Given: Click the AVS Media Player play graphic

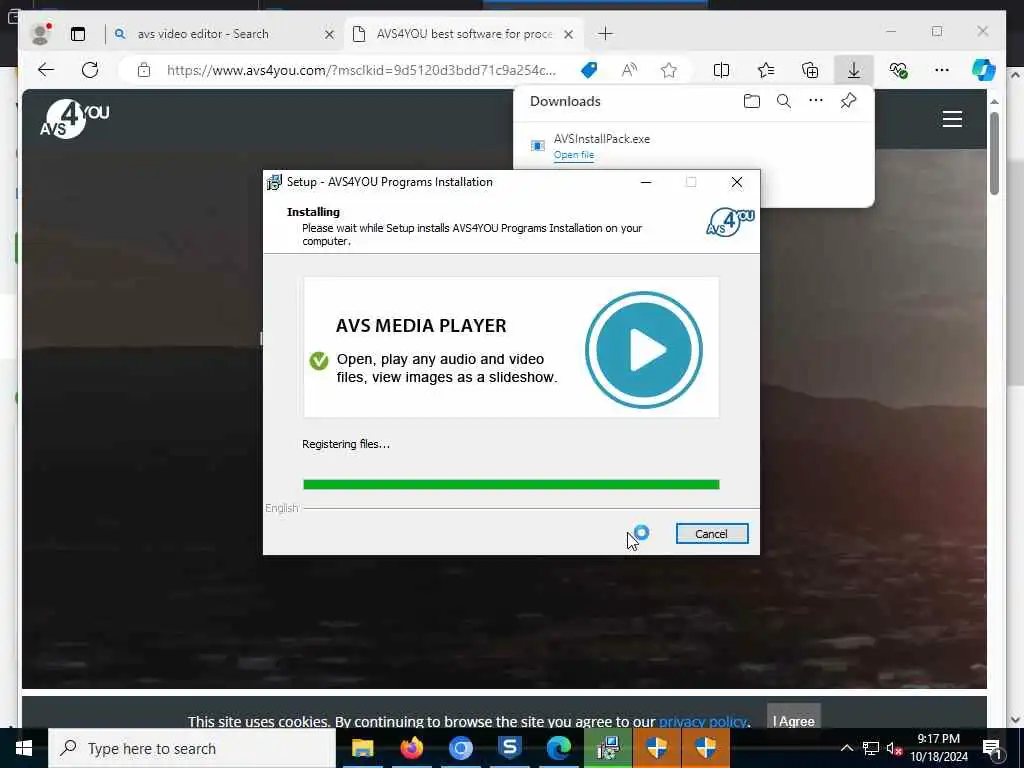Looking at the screenshot, I should coord(644,349).
